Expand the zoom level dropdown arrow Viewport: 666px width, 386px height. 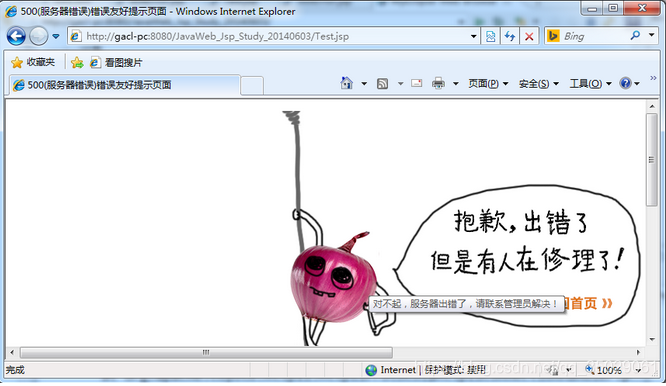(638, 371)
